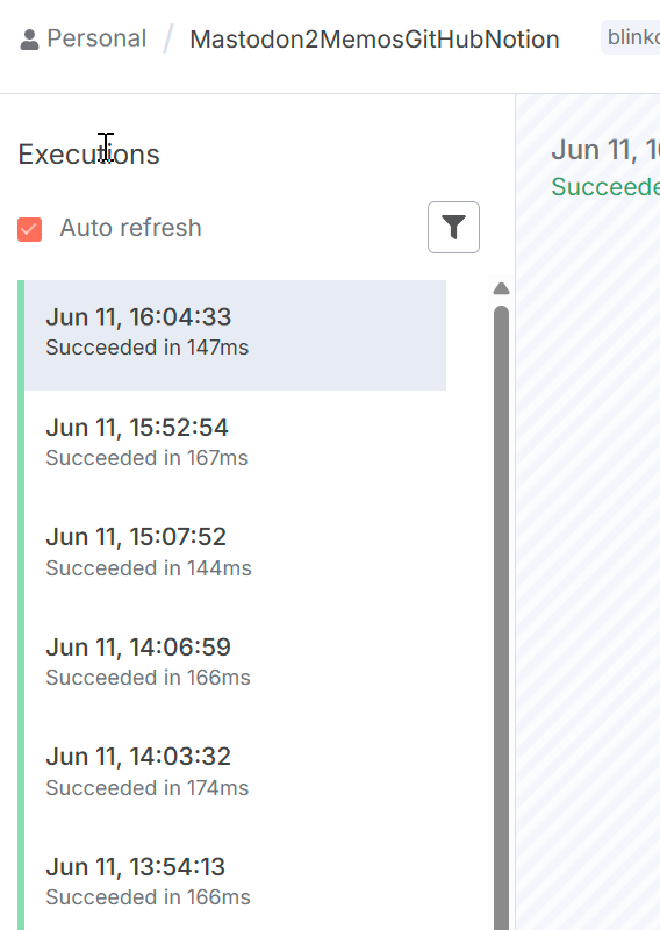Select execution Jun 11, 16:04:33
This screenshot has width=660, height=930.
(235, 335)
